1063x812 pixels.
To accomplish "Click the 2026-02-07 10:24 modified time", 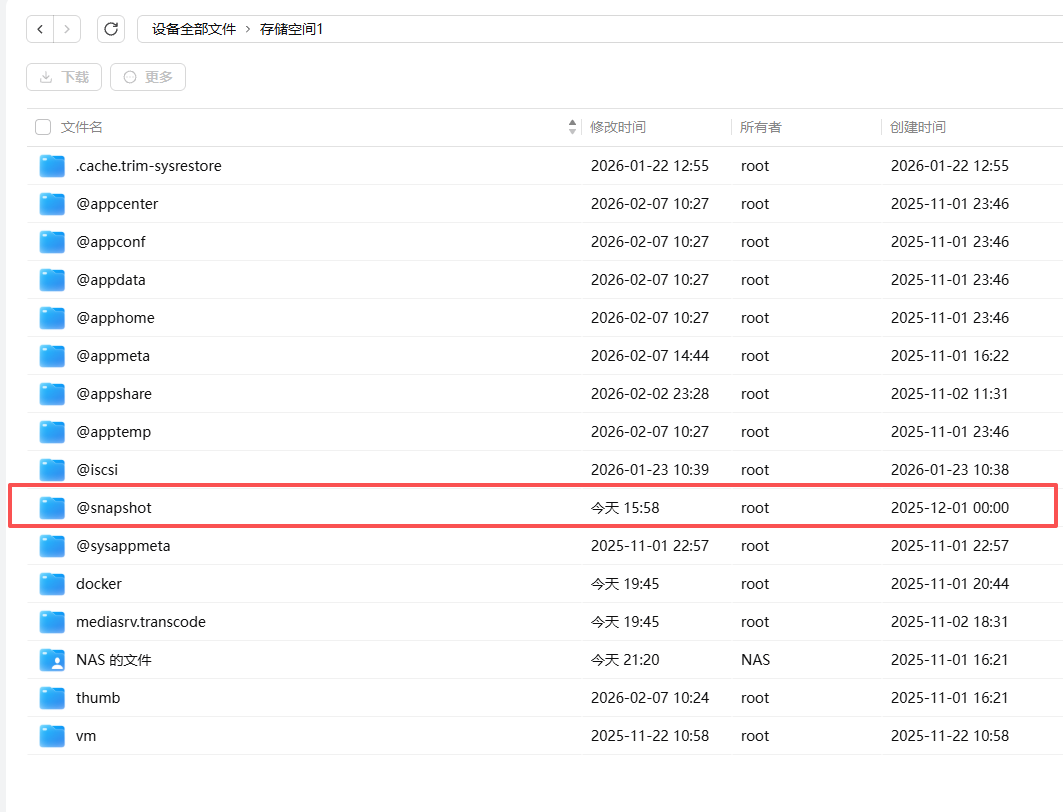I will tap(649, 697).
